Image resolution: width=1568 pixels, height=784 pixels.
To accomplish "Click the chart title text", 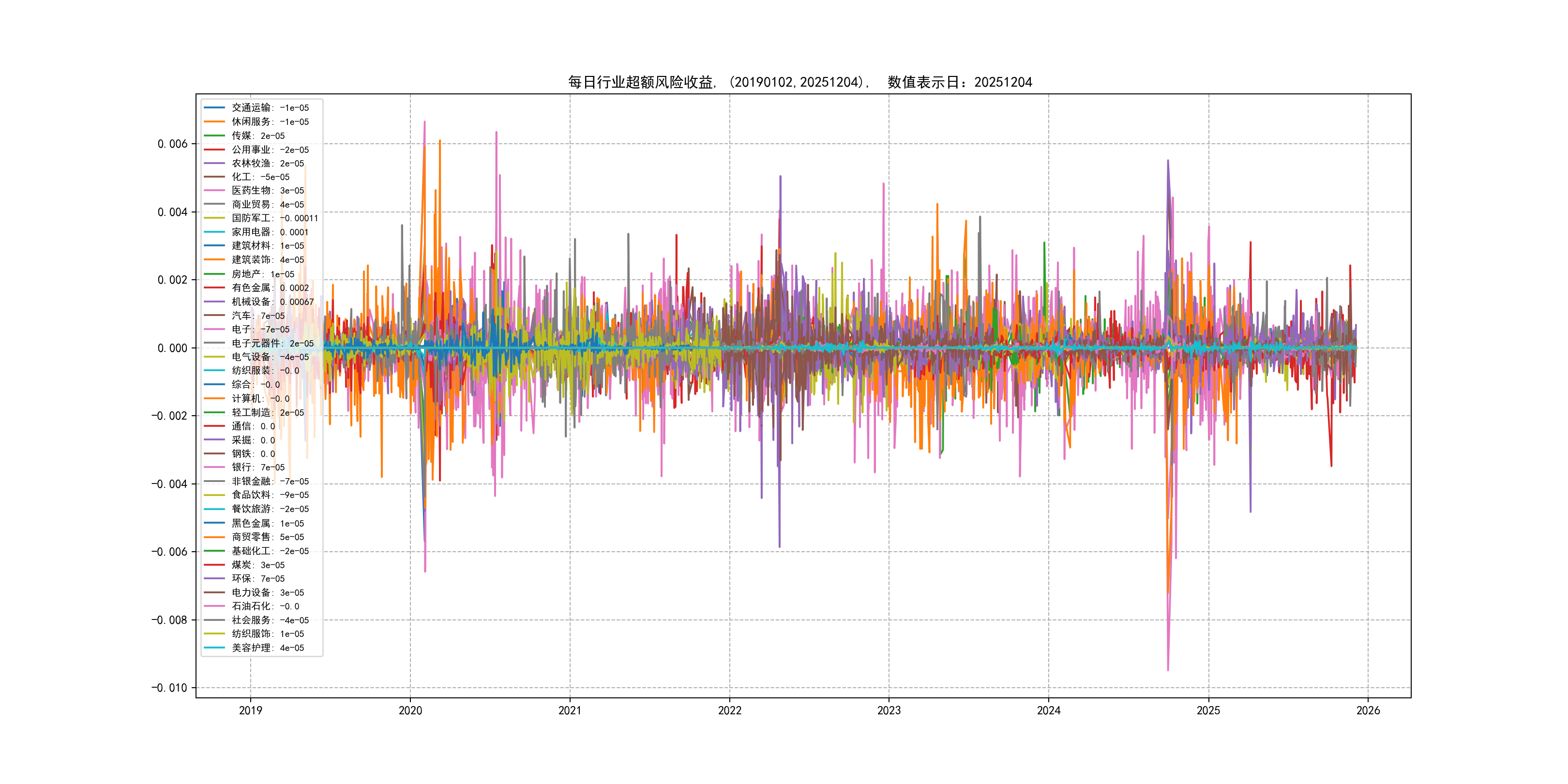I will click(800, 82).
